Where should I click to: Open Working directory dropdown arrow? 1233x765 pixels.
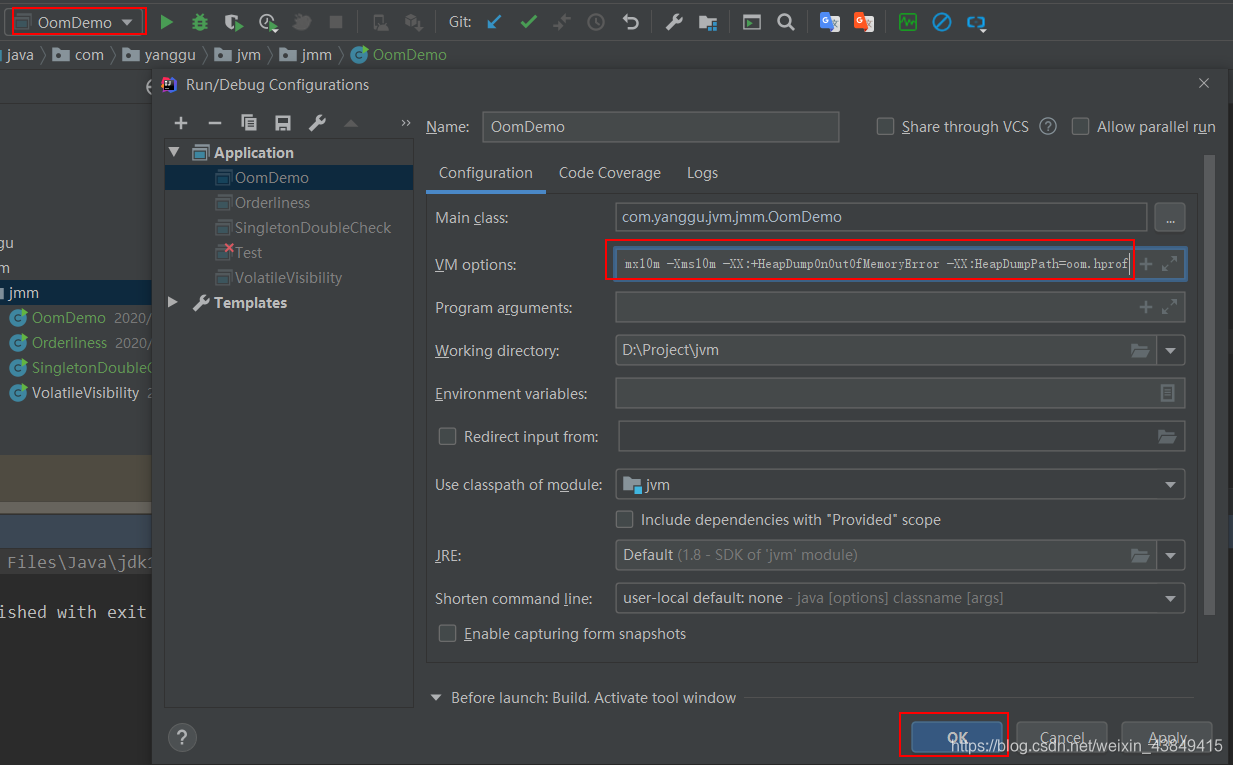click(x=1171, y=350)
